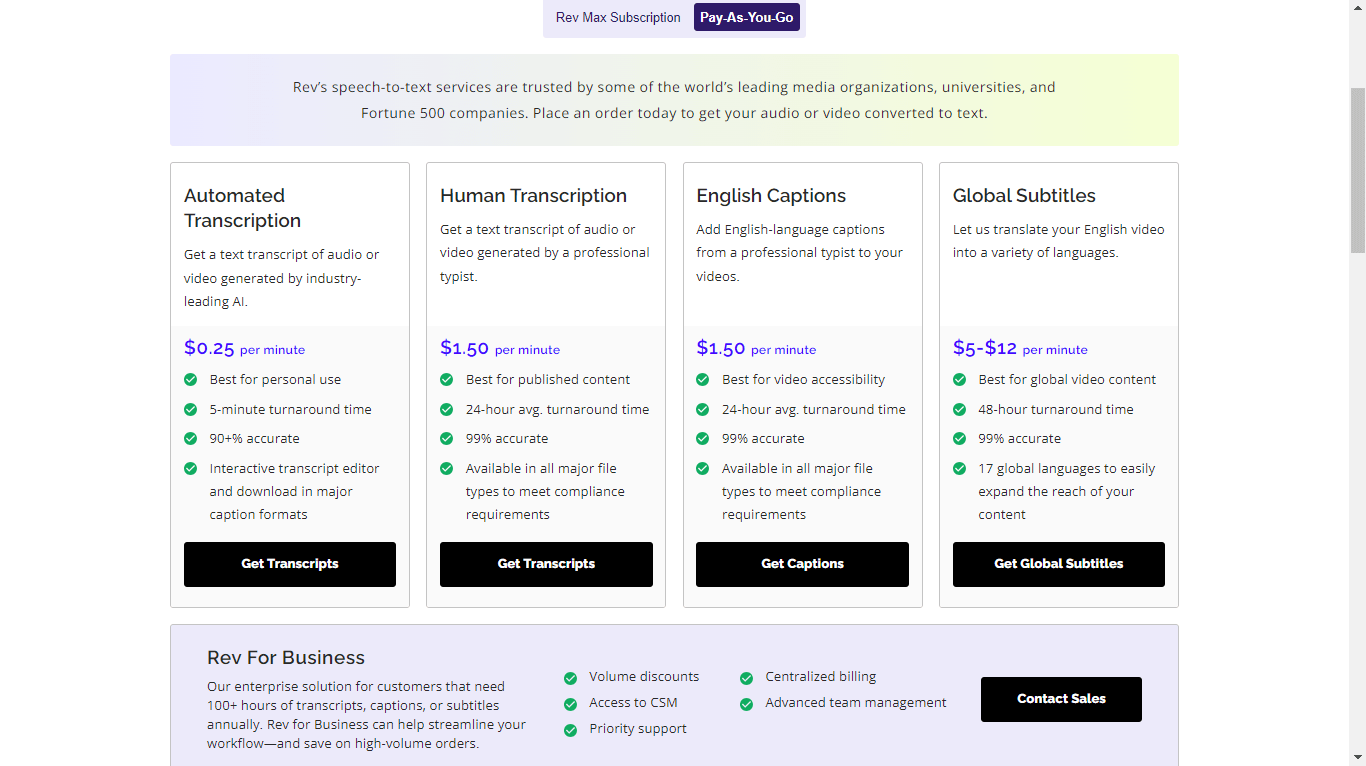Click checkmark beside English Captions 24-hour turnaround
This screenshot has height=766, width=1366.
click(703, 409)
